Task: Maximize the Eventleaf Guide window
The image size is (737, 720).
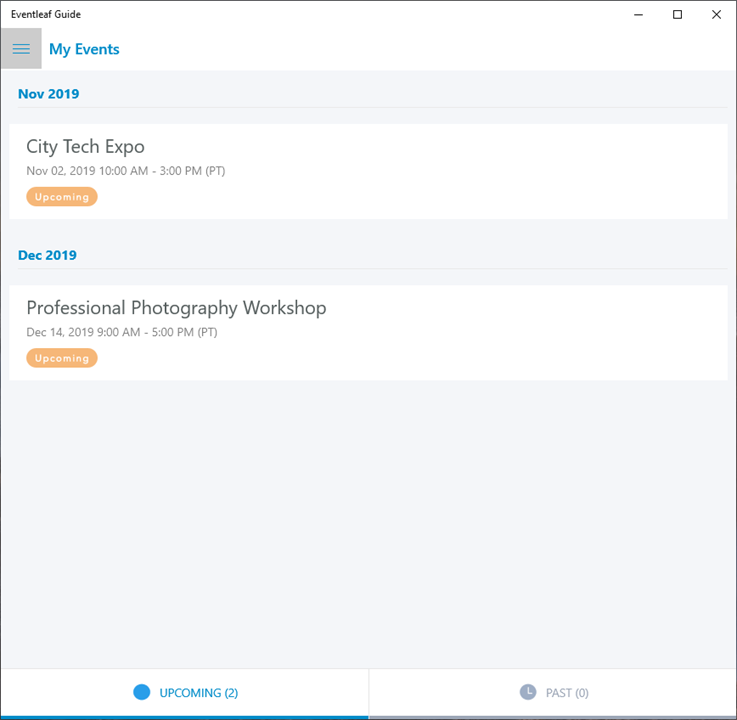Action: coord(677,15)
